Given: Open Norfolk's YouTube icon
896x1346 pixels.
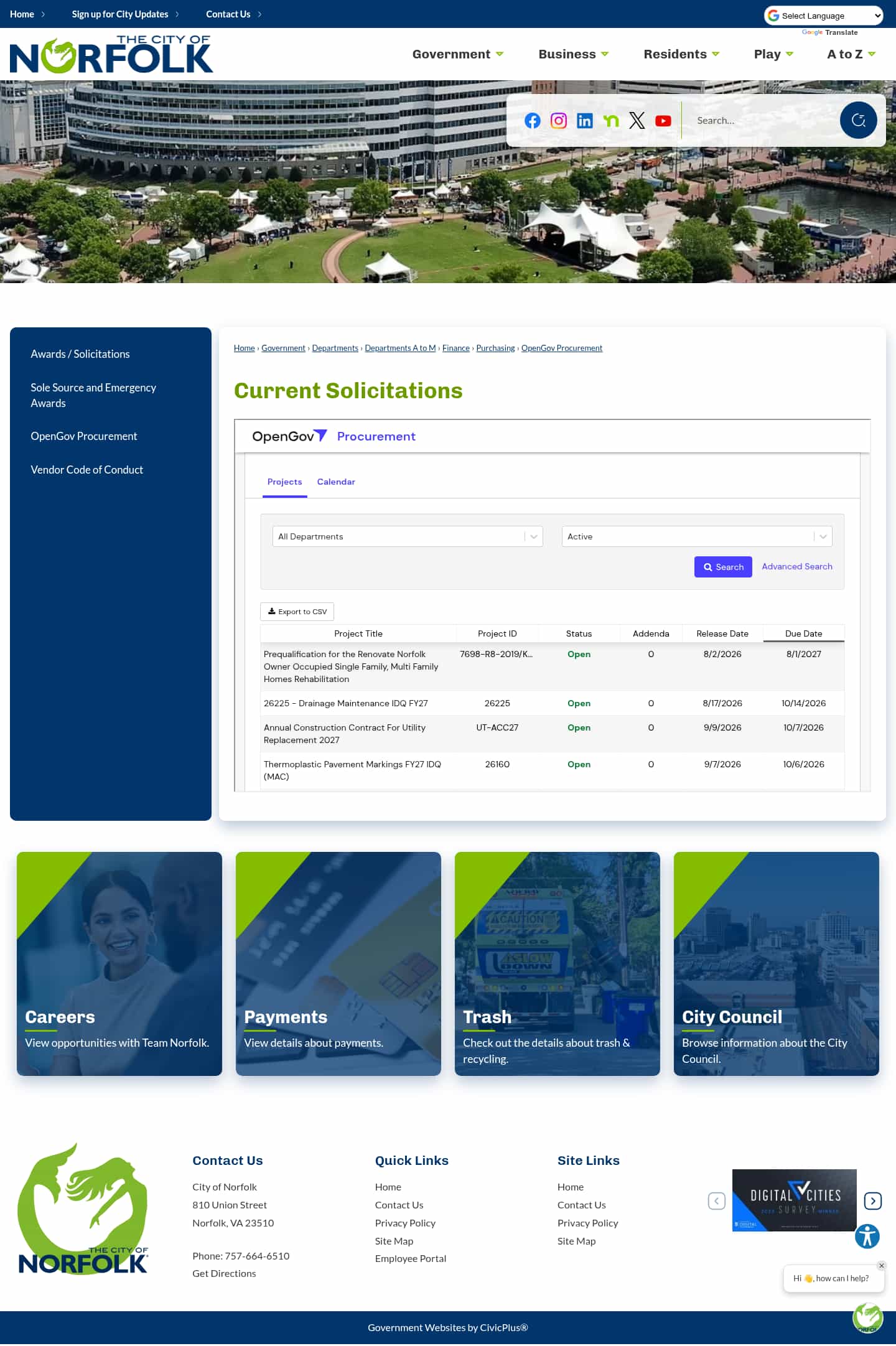Looking at the screenshot, I should coord(663,121).
